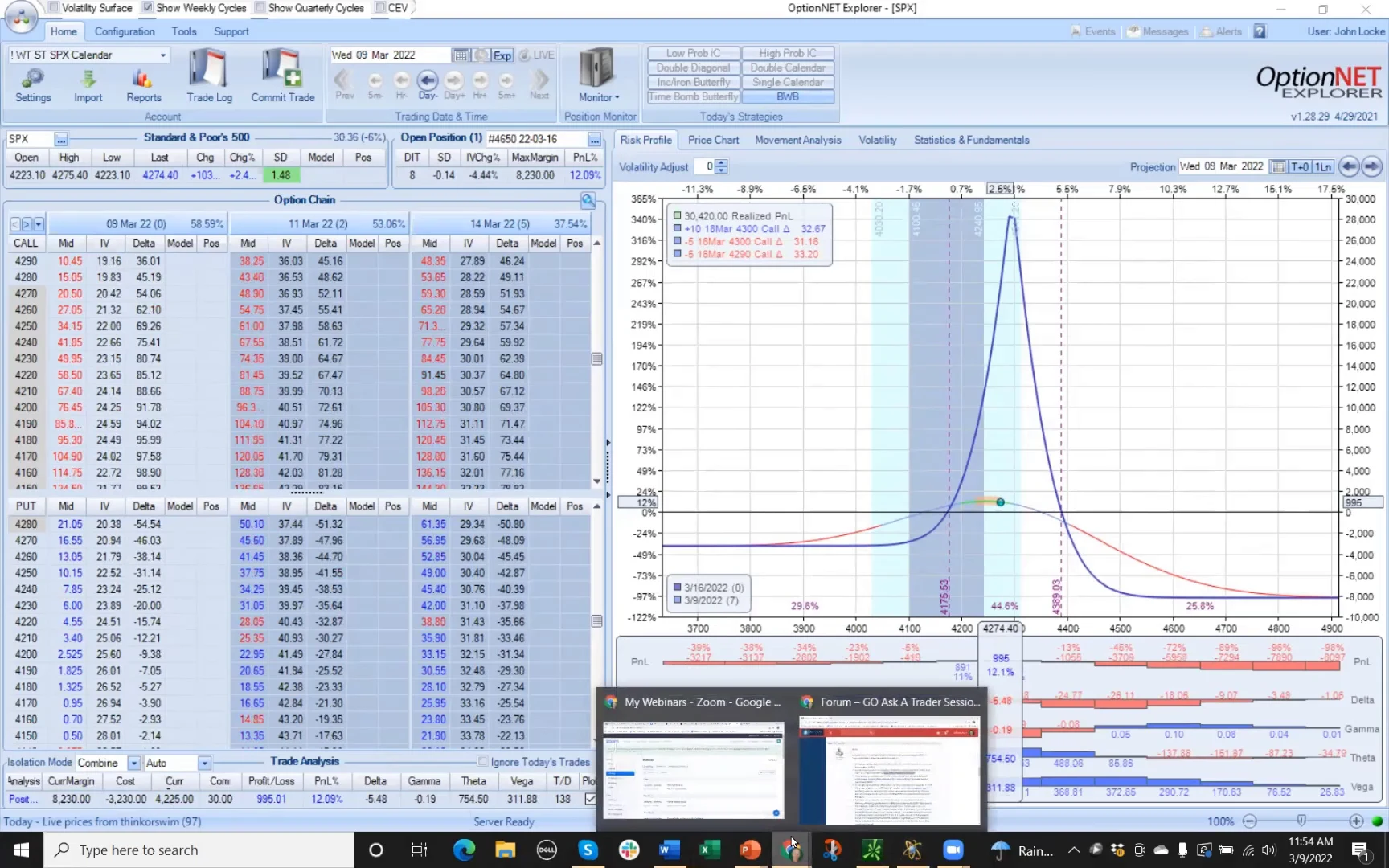
Task: Toggle the Plot checkbox in Trade Analysis
Action: pyautogui.click(x=591, y=799)
